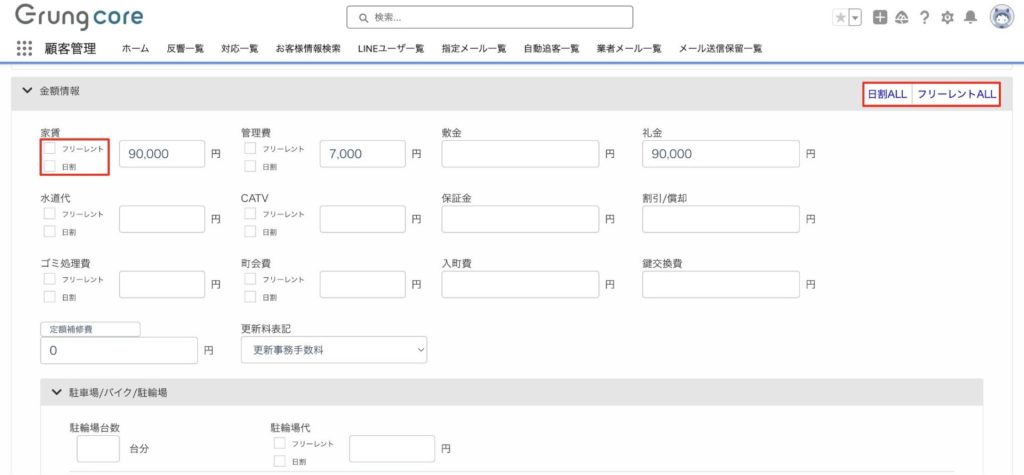This screenshot has width=1024, height=475.
Task: Open the help question mark icon
Action: coord(925,17)
